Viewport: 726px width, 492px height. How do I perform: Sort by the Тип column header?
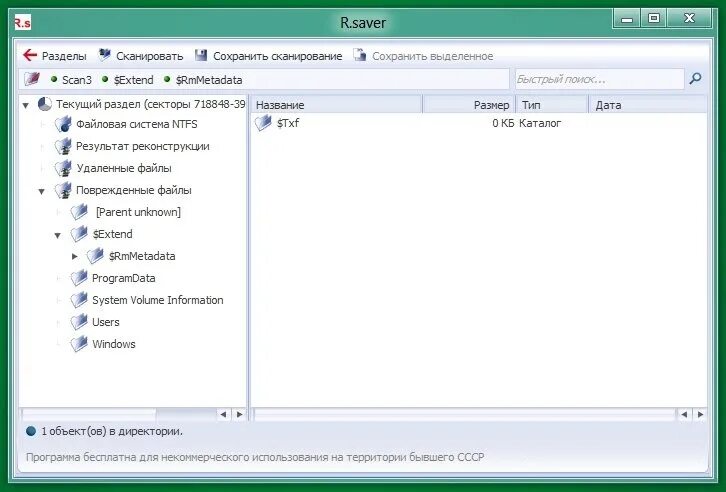tap(552, 105)
